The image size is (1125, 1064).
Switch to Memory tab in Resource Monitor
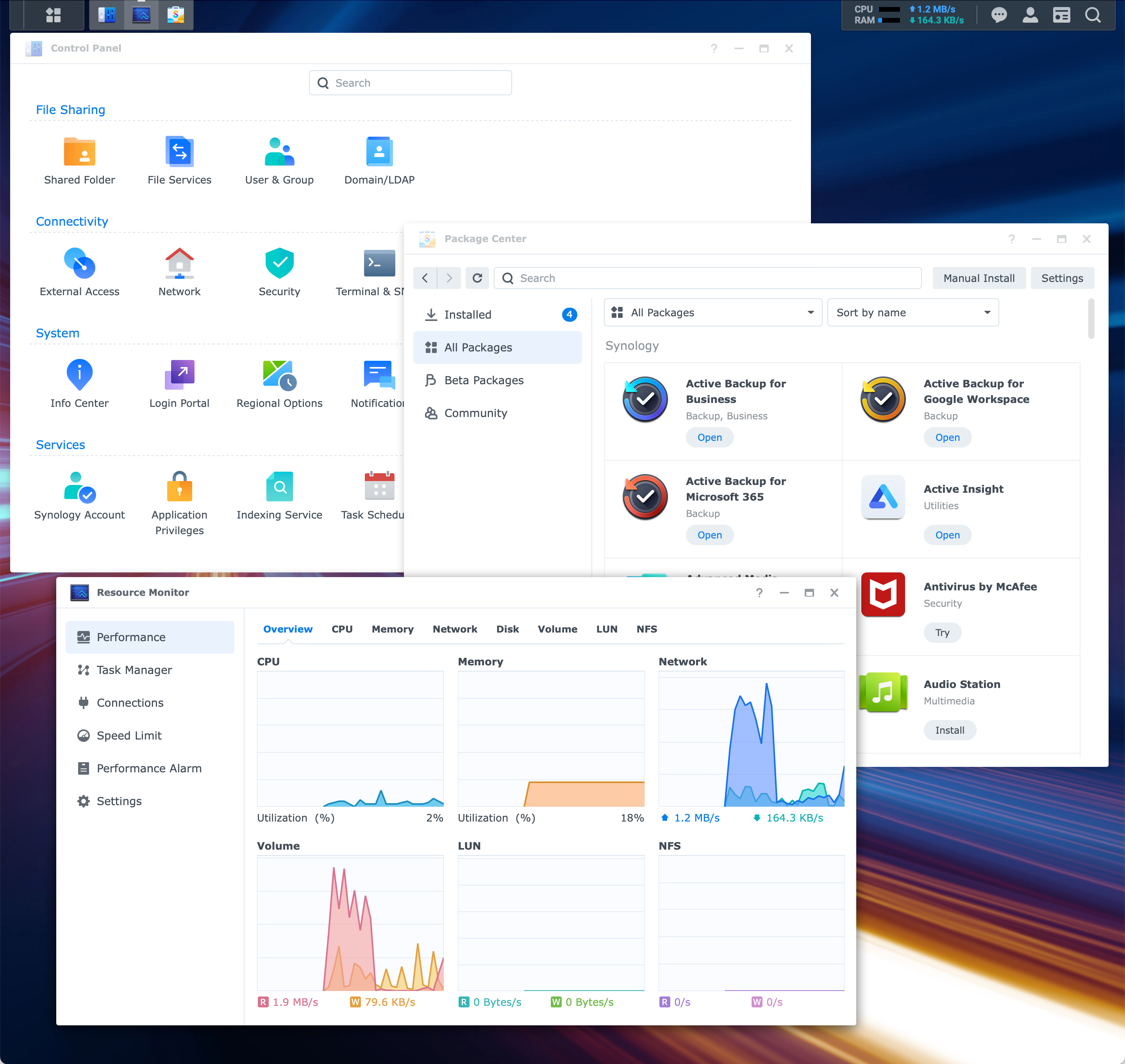pos(393,629)
